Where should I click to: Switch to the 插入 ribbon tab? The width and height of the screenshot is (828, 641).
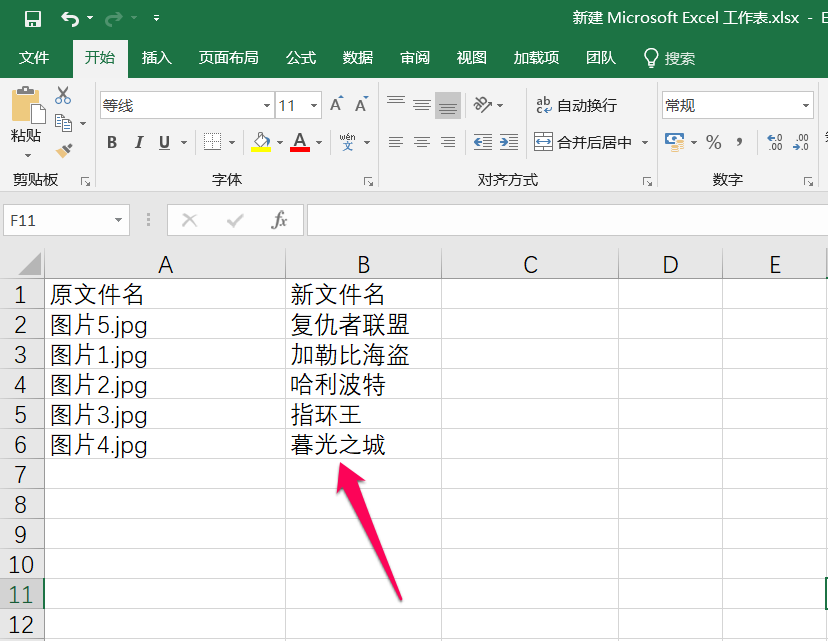pyautogui.click(x=157, y=58)
